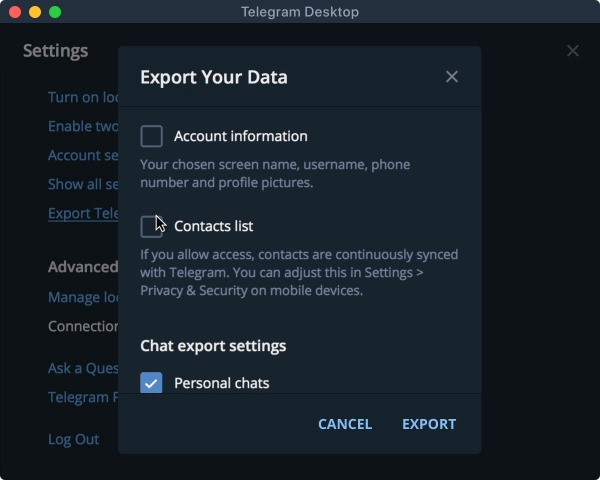Uncheck the Personal chats checkbox

(x=152, y=382)
